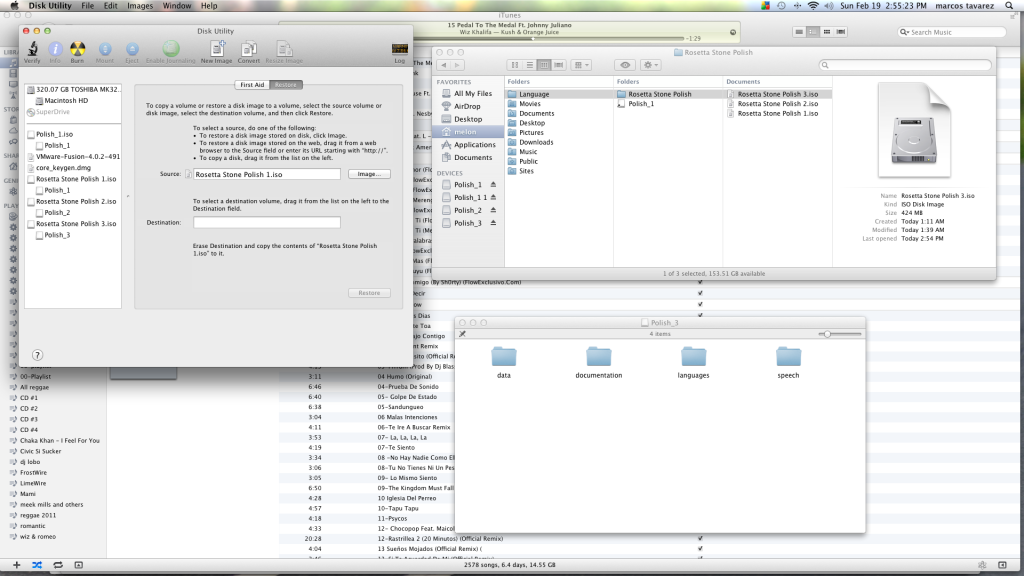Image resolution: width=1024 pixels, height=576 pixels.
Task: Open the Finder arrange-by dropdown
Action: pyautogui.click(x=581, y=65)
